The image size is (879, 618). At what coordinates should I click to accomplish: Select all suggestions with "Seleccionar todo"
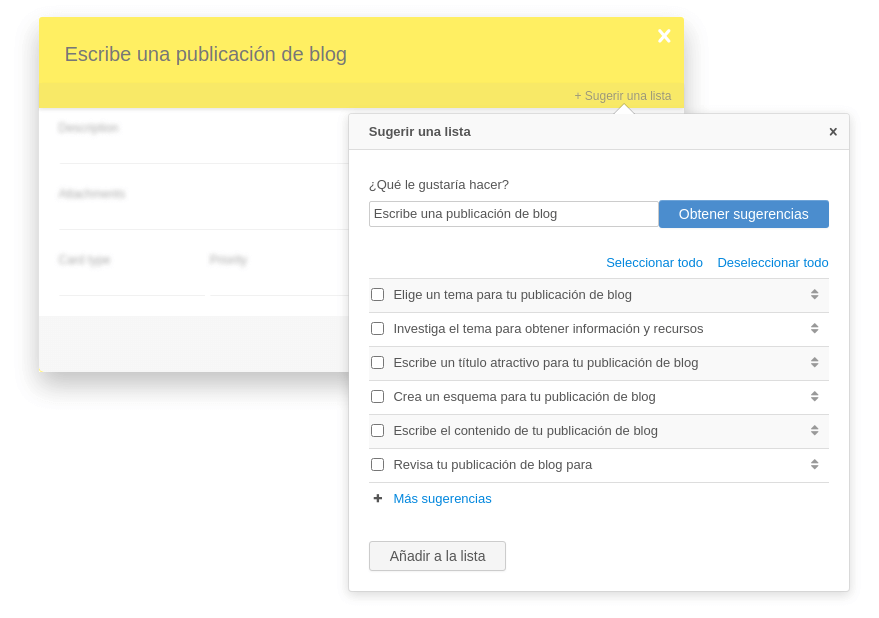point(654,262)
